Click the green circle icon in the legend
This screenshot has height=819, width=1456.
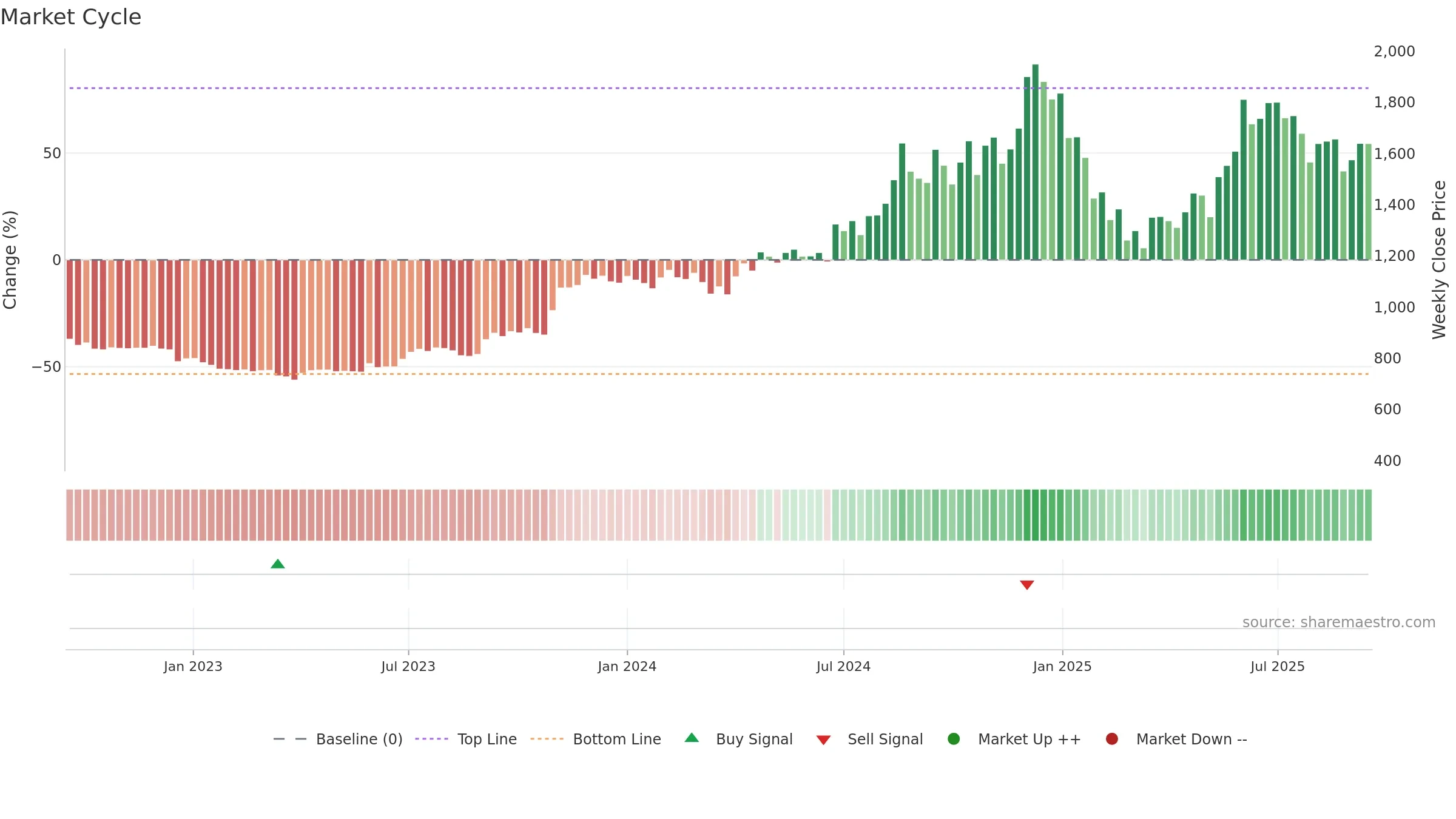(x=954, y=739)
